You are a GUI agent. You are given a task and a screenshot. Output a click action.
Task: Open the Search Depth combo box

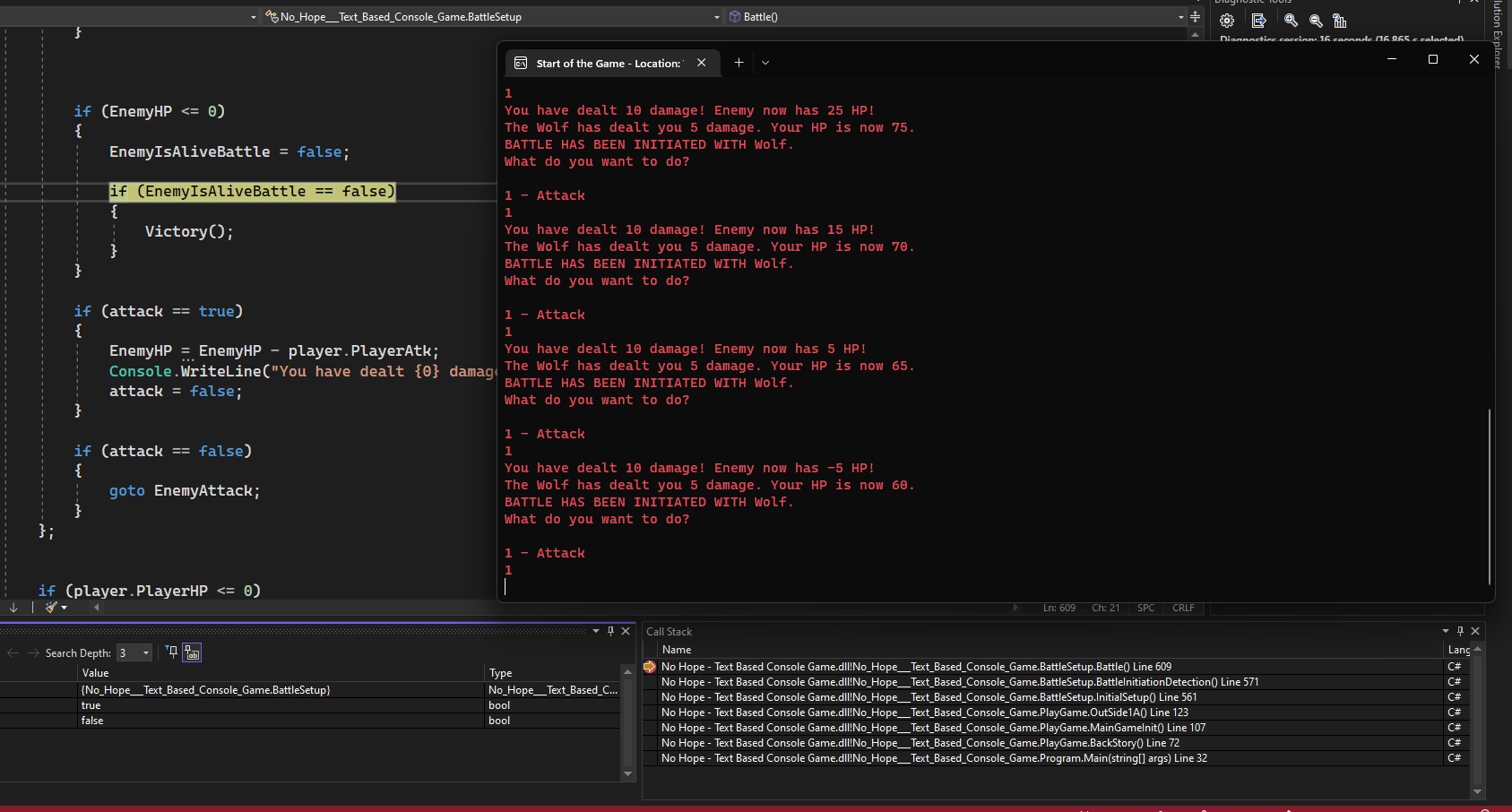pyautogui.click(x=134, y=652)
